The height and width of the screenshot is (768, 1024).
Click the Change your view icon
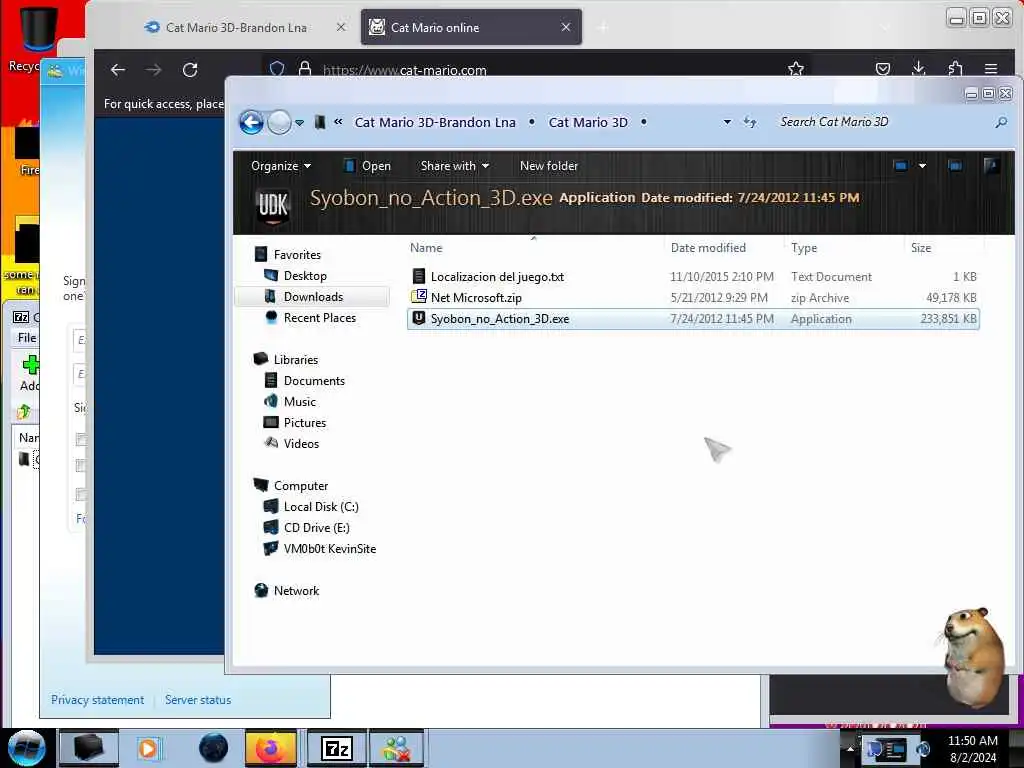[901, 166]
